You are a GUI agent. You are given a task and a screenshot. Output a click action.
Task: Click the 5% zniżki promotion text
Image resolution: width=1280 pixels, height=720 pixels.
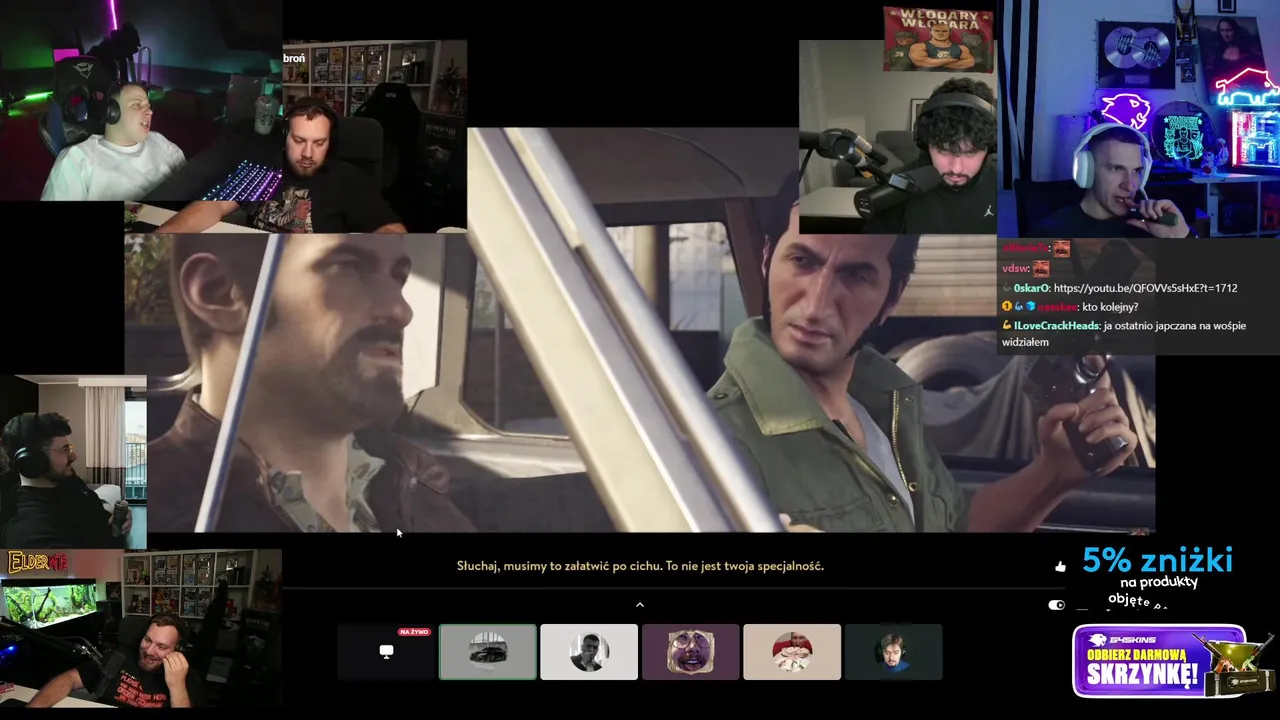pyautogui.click(x=1157, y=559)
